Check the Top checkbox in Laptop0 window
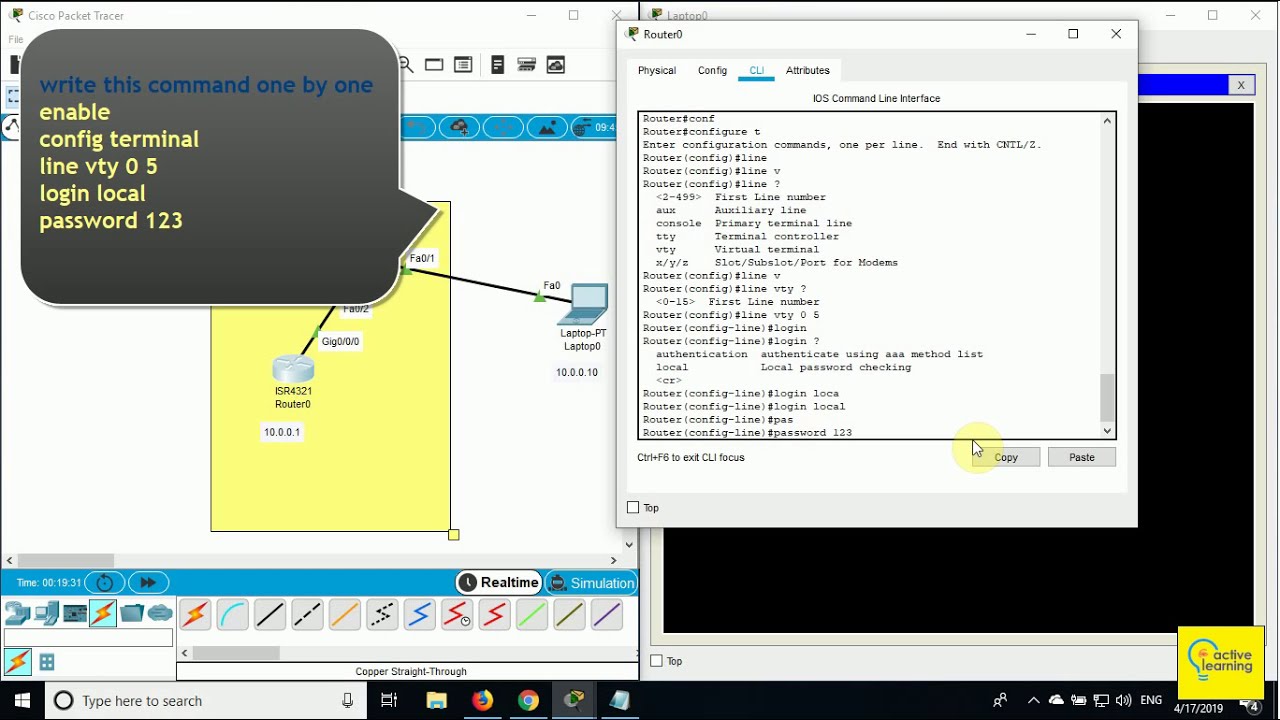 [656, 661]
